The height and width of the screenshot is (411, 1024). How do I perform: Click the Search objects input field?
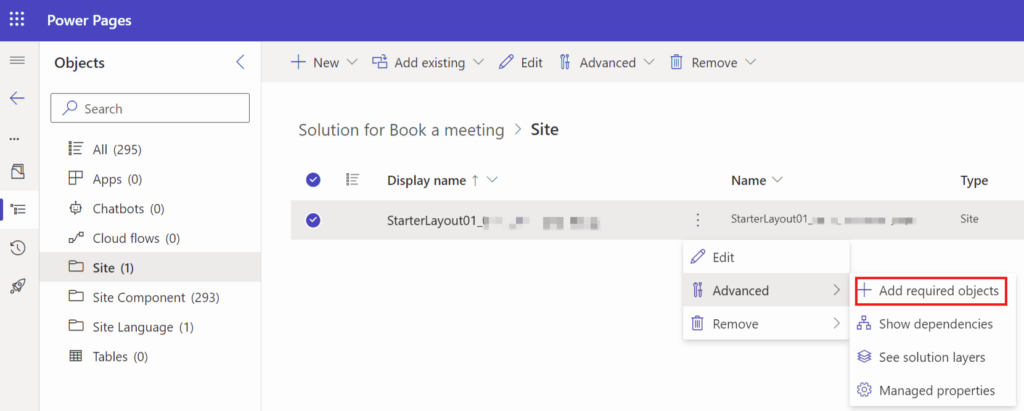(150, 108)
